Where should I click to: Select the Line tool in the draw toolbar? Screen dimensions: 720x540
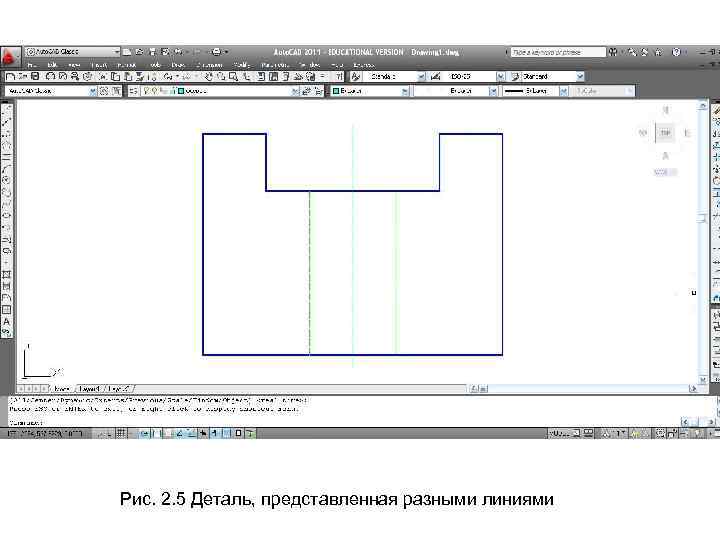click(x=6, y=111)
